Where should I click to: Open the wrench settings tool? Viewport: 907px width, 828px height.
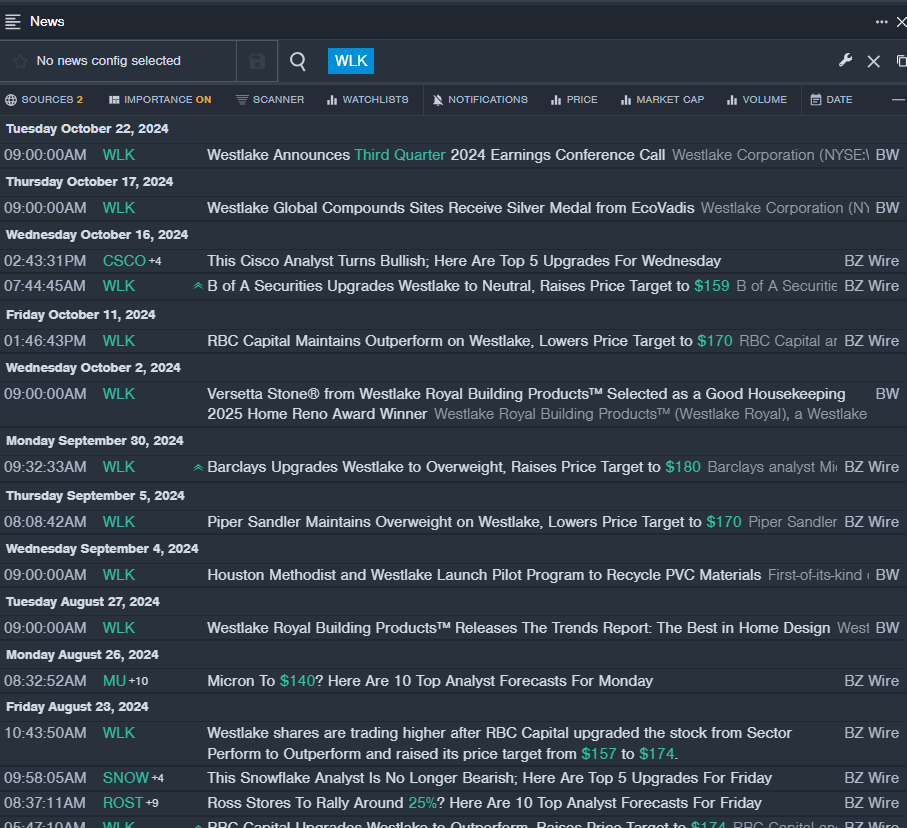point(845,61)
